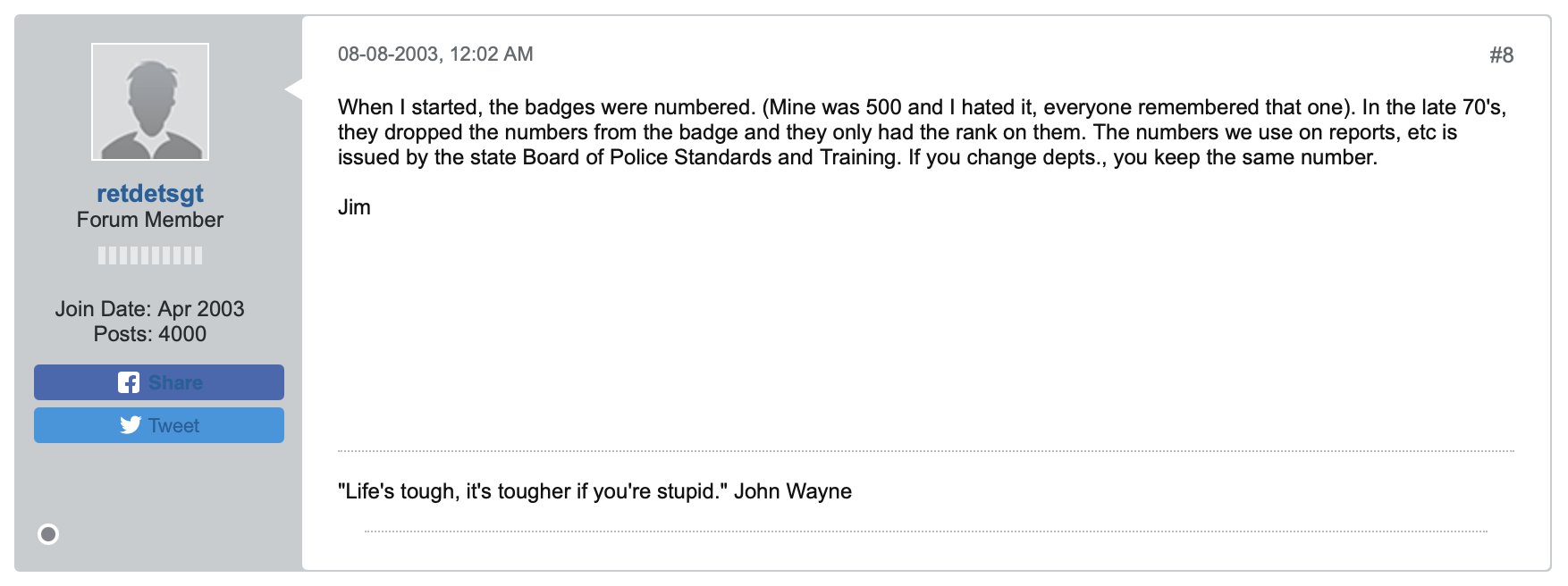Click the offline status circle indicator
This screenshot has width=1568, height=586.
(x=48, y=534)
